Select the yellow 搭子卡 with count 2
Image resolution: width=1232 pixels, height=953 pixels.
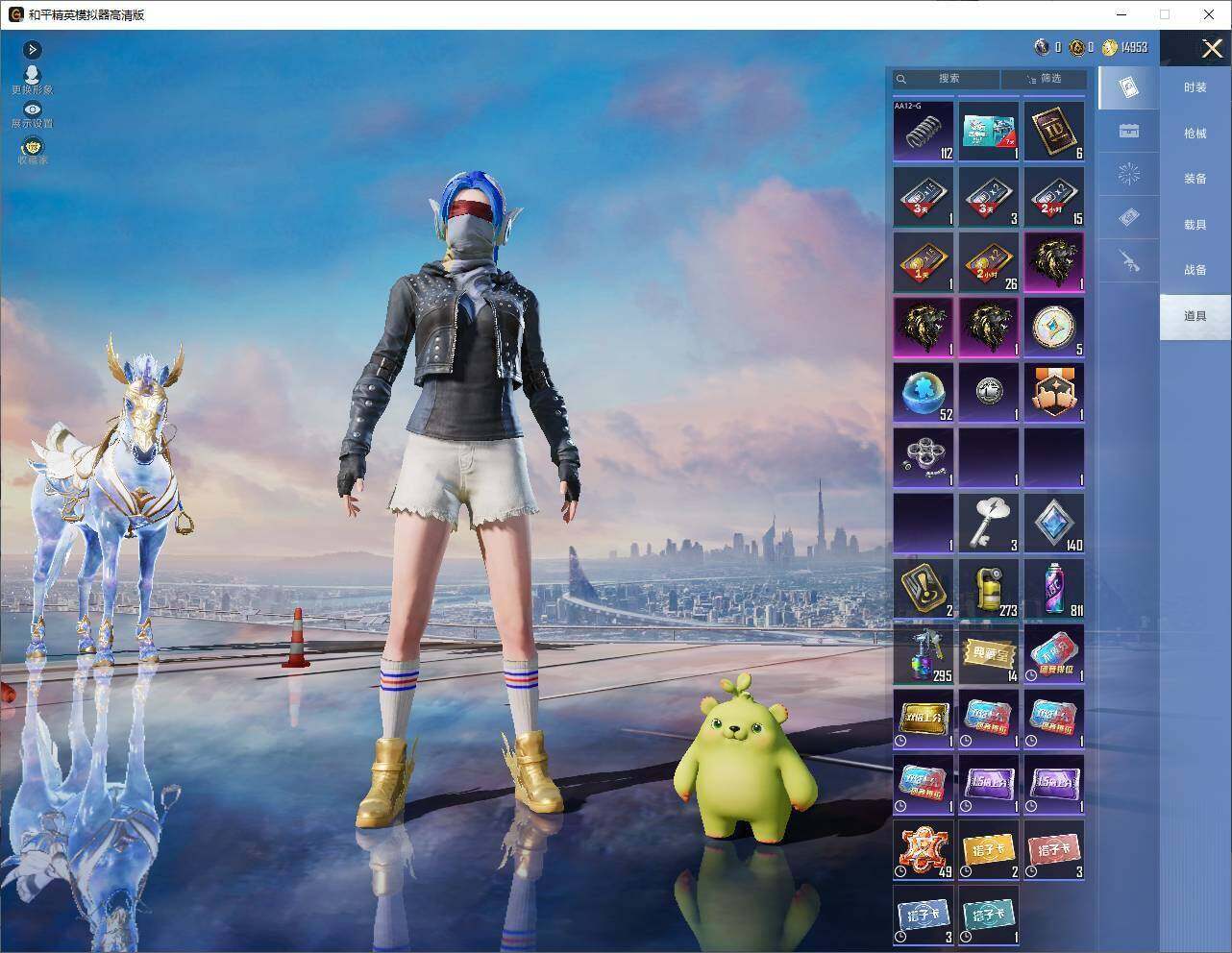pos(989,849)
